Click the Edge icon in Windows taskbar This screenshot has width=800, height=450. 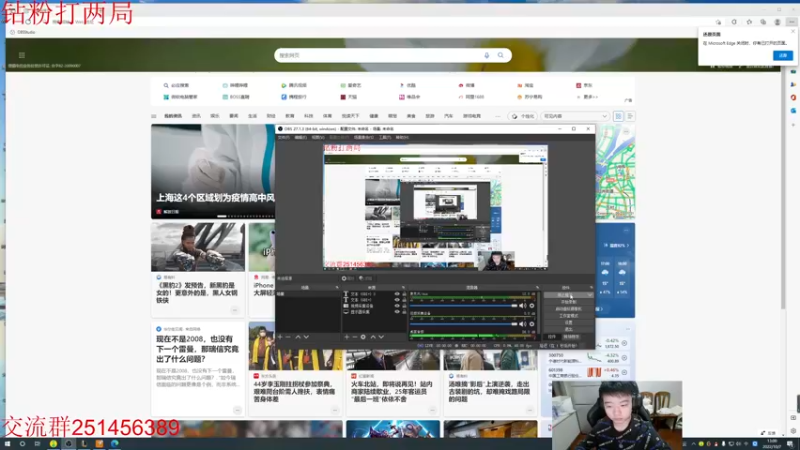[x=114, y=444]
